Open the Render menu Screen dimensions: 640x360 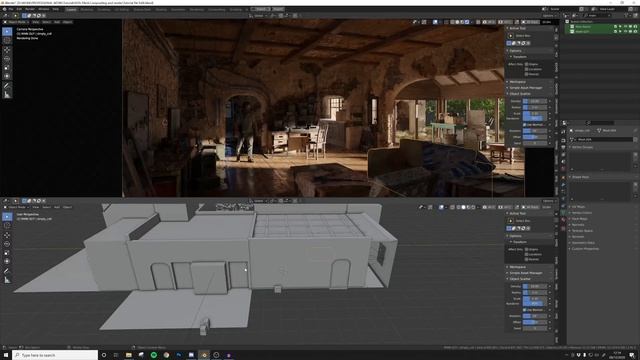[x=30, y=9]
